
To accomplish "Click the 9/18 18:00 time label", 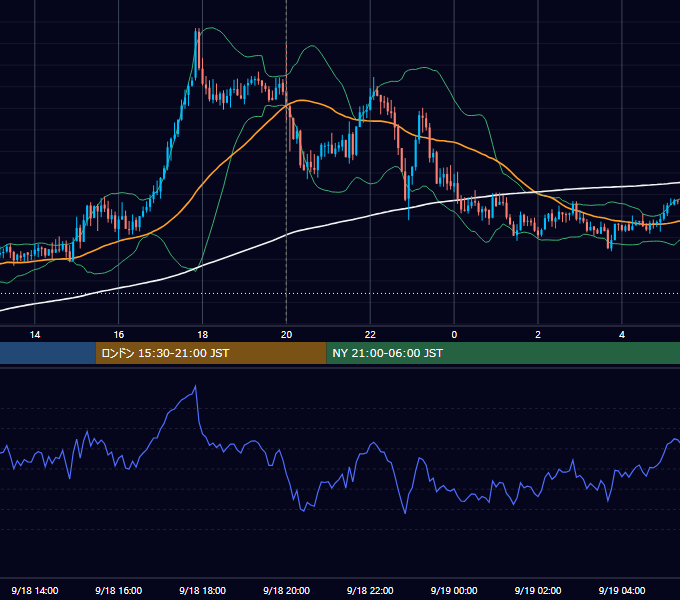I will pos(203,590).
